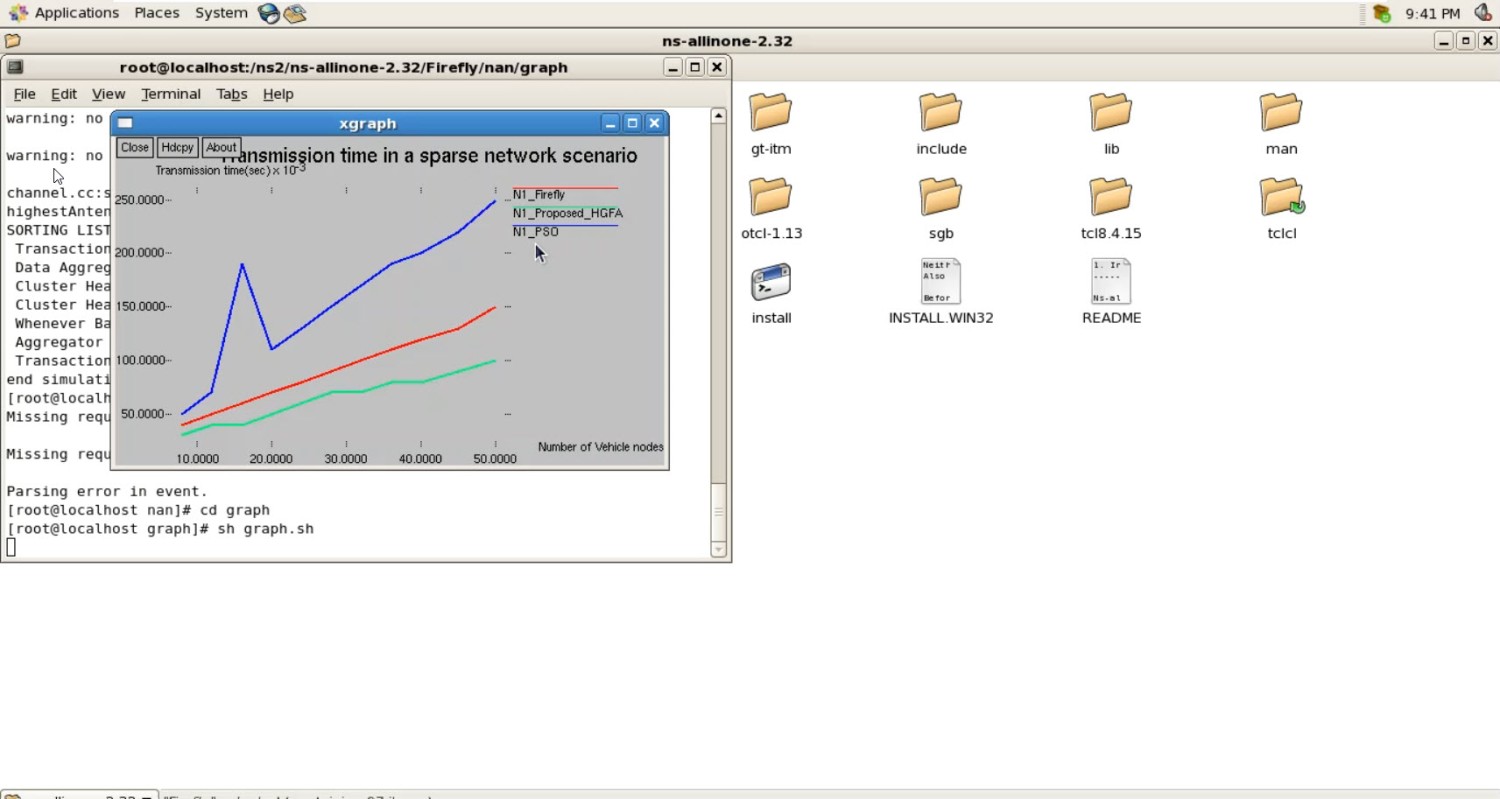Open the terminal Edit menu
1500x799 pixels.
(x=64, y=94)
